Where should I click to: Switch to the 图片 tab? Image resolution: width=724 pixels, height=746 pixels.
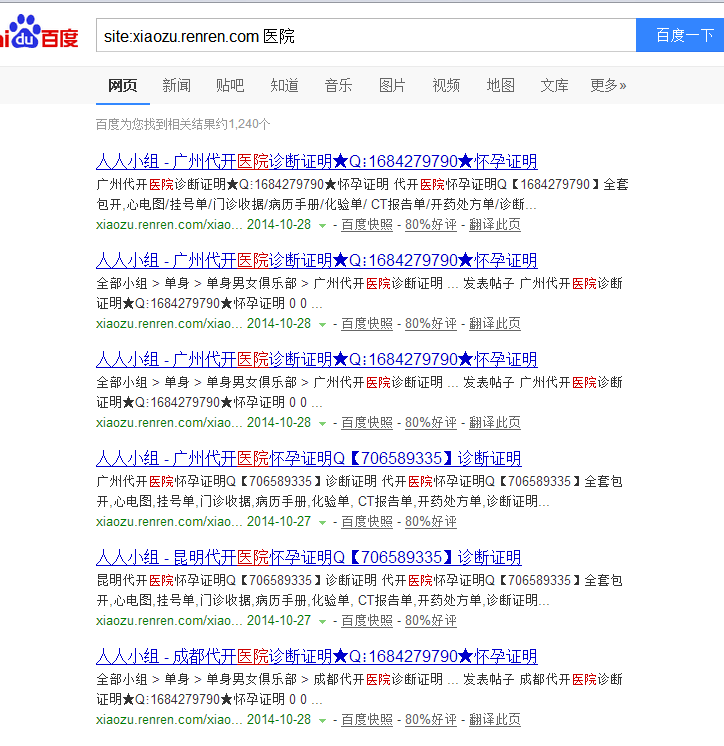coord(392,86)
